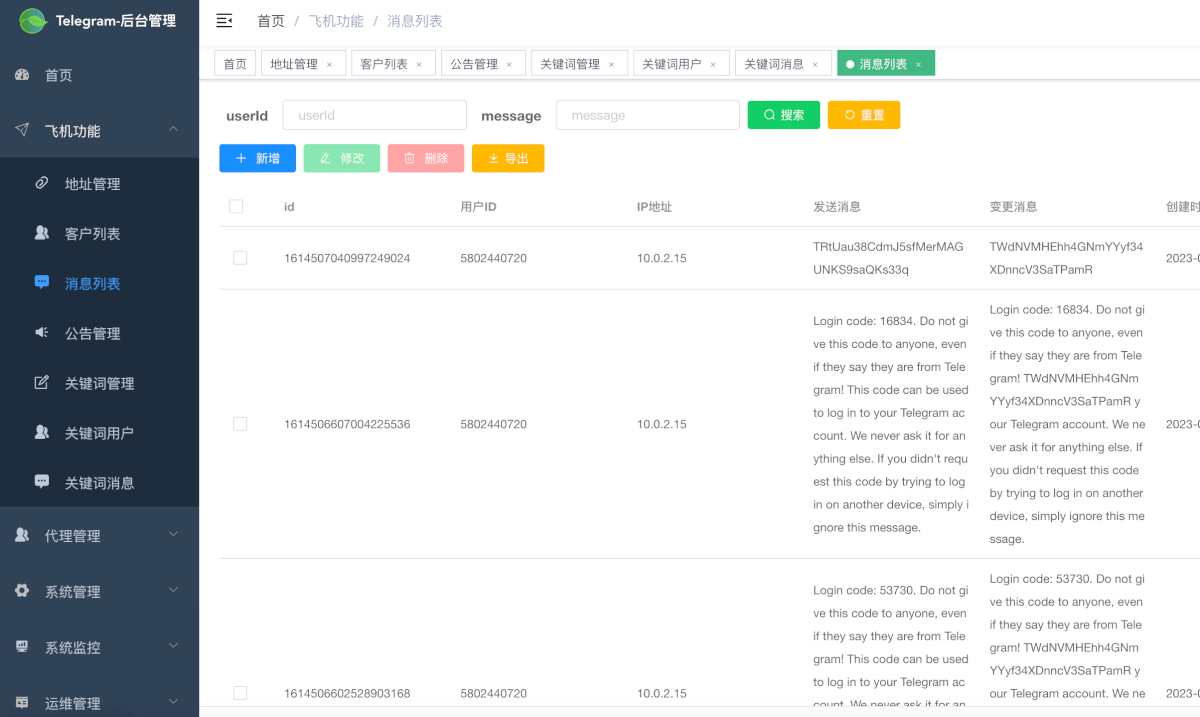Close the 地址管理 tab
The width and height of the screenshot is (1200, 717).
click(329, 65)
